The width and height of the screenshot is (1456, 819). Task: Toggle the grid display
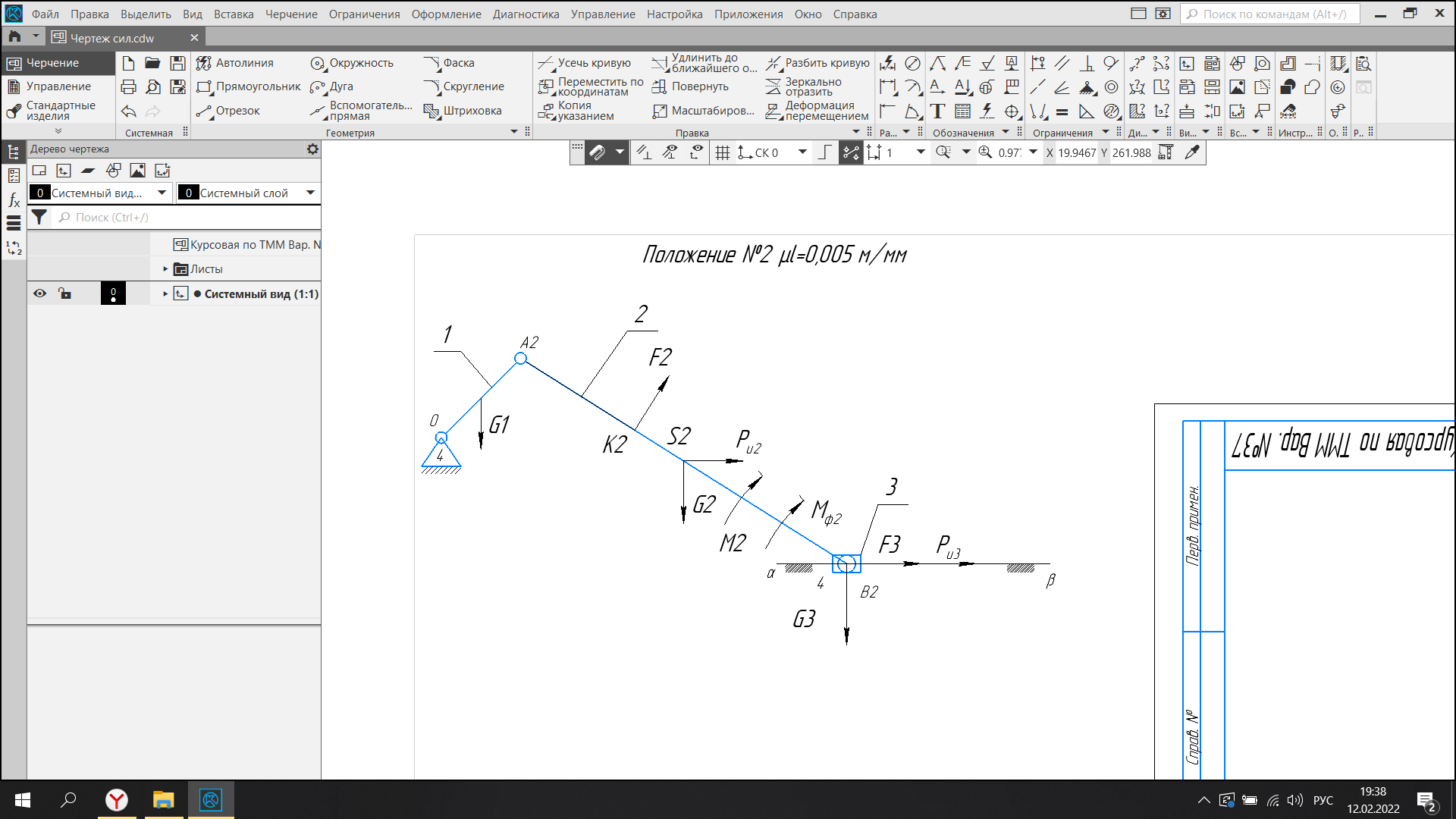722,152
